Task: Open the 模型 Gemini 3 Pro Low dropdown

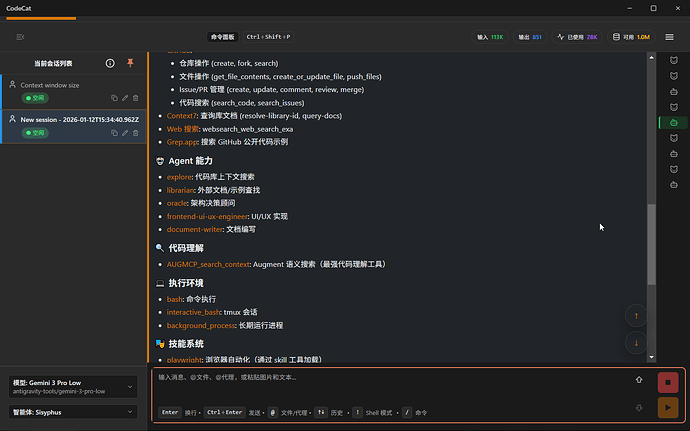Action: click(73, 387)
